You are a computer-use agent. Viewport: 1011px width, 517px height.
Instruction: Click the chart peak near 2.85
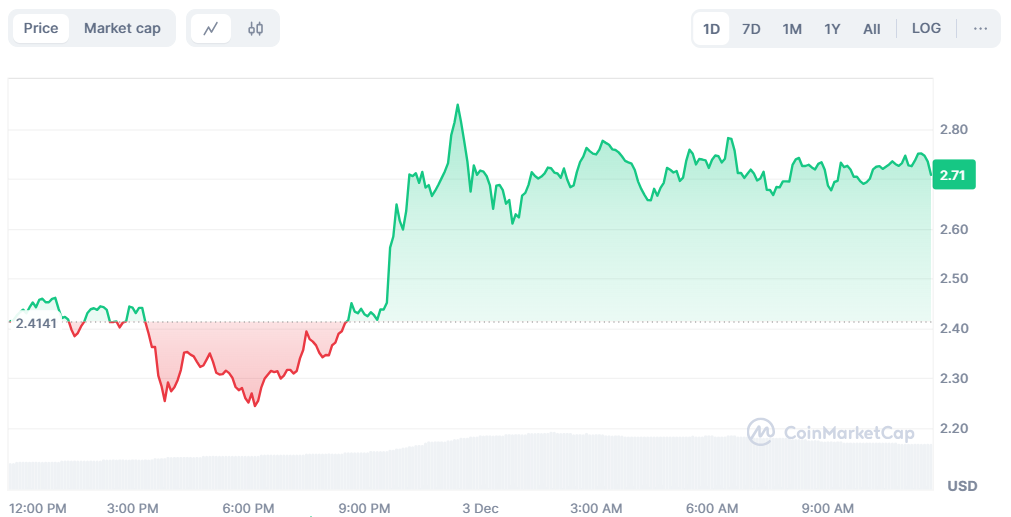pyautogui.click(x=457, y=105)
